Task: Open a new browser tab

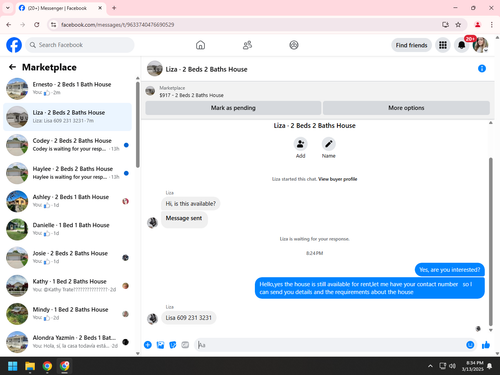Action: pyautogui.click(x=114, y=8)
